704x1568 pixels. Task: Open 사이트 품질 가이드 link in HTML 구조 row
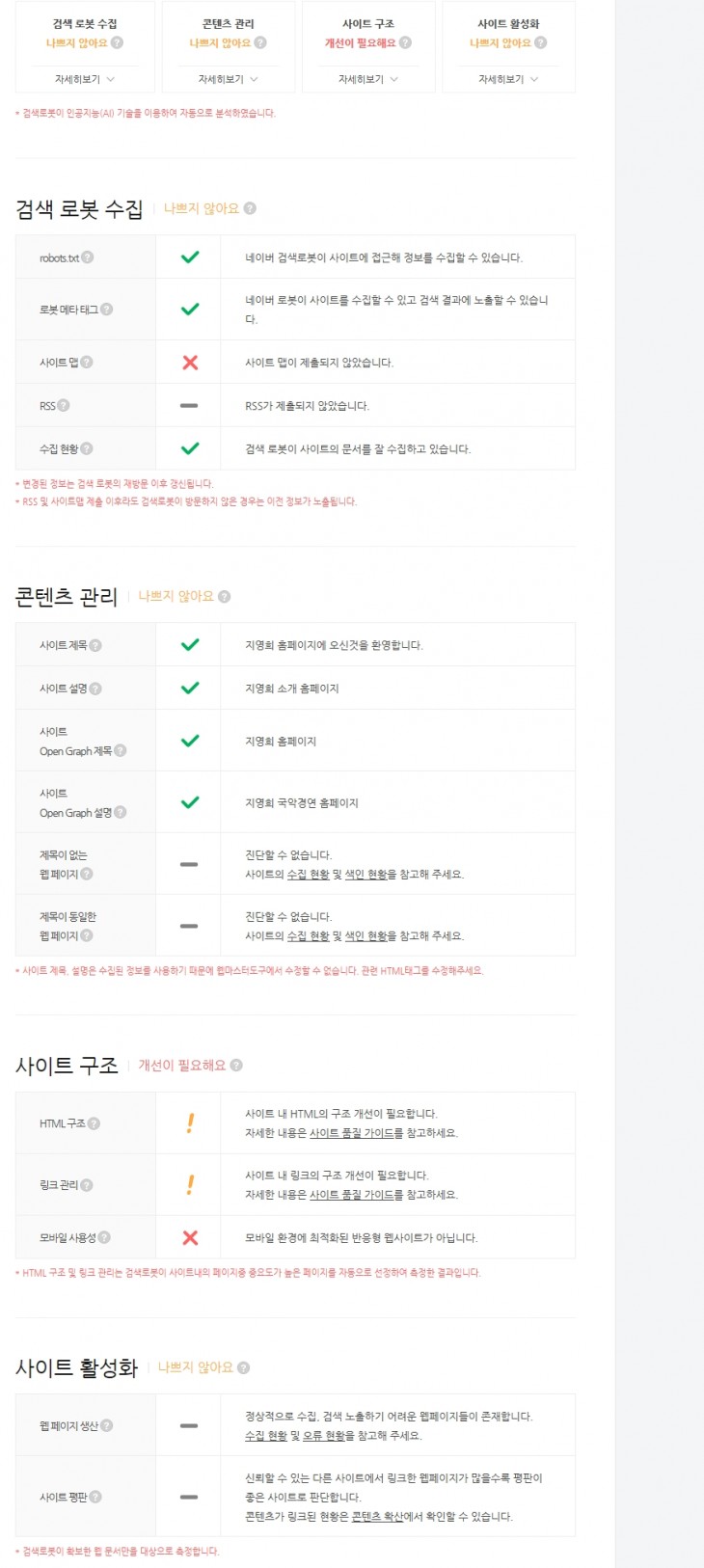[352, 1133]
